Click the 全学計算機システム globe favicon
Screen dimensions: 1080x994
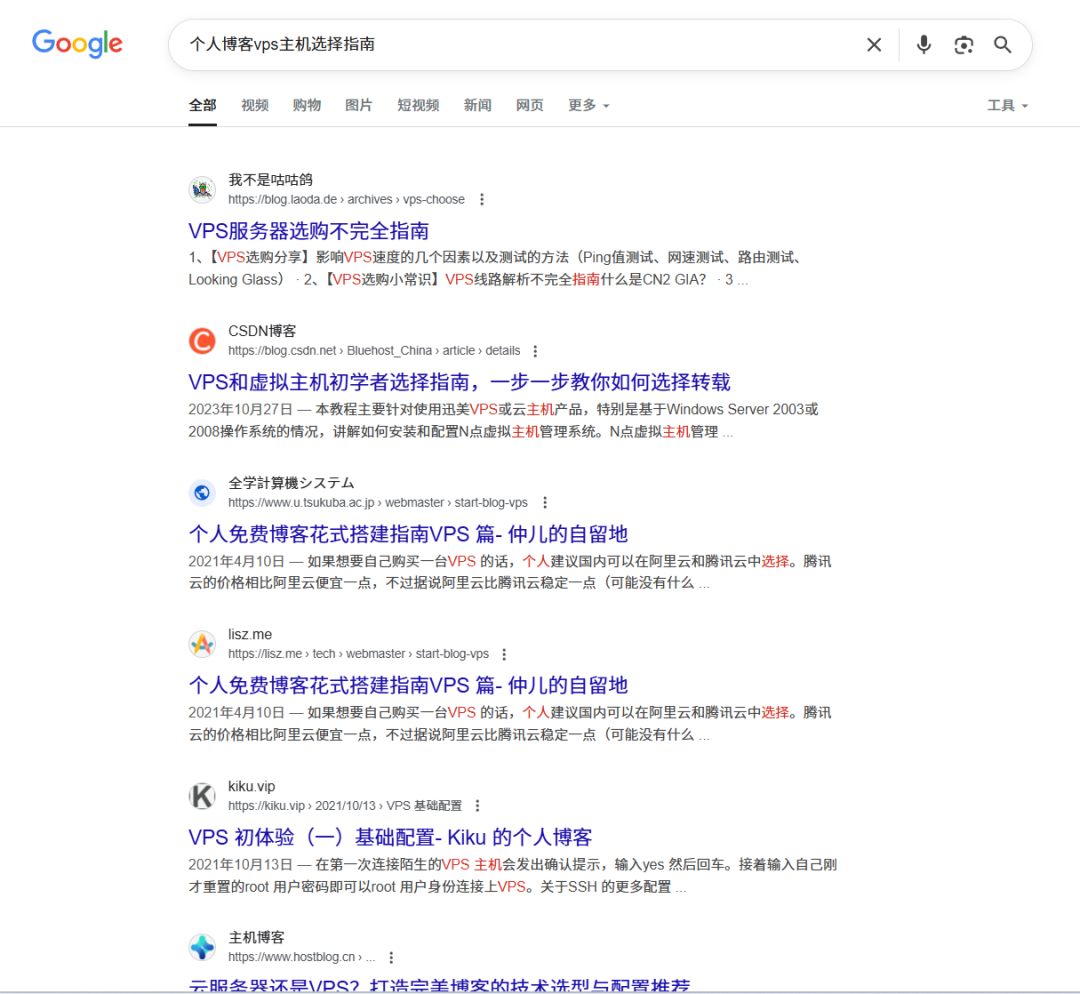point(202,493)
